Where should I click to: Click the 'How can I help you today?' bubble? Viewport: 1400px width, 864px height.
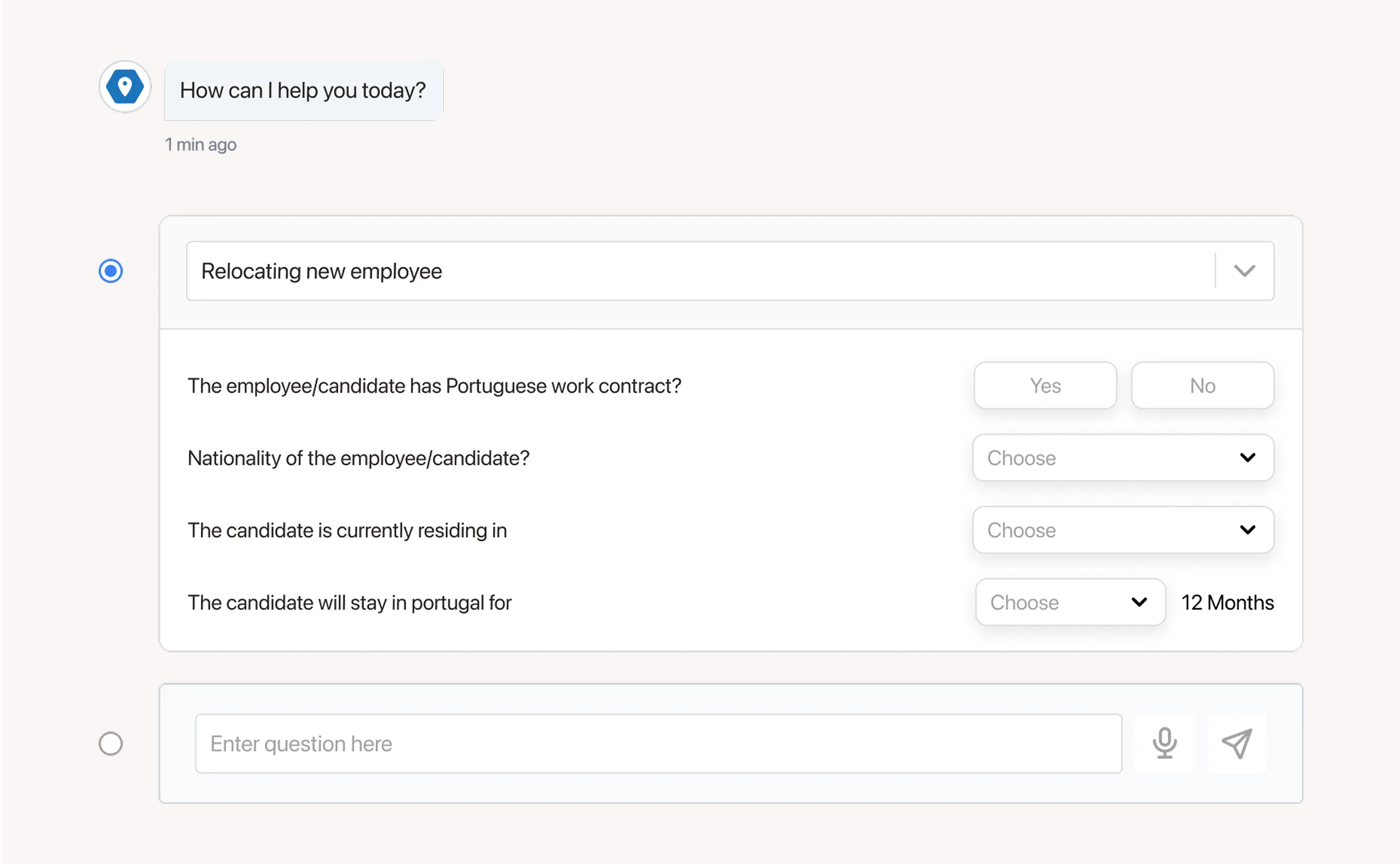click(304, 90)
